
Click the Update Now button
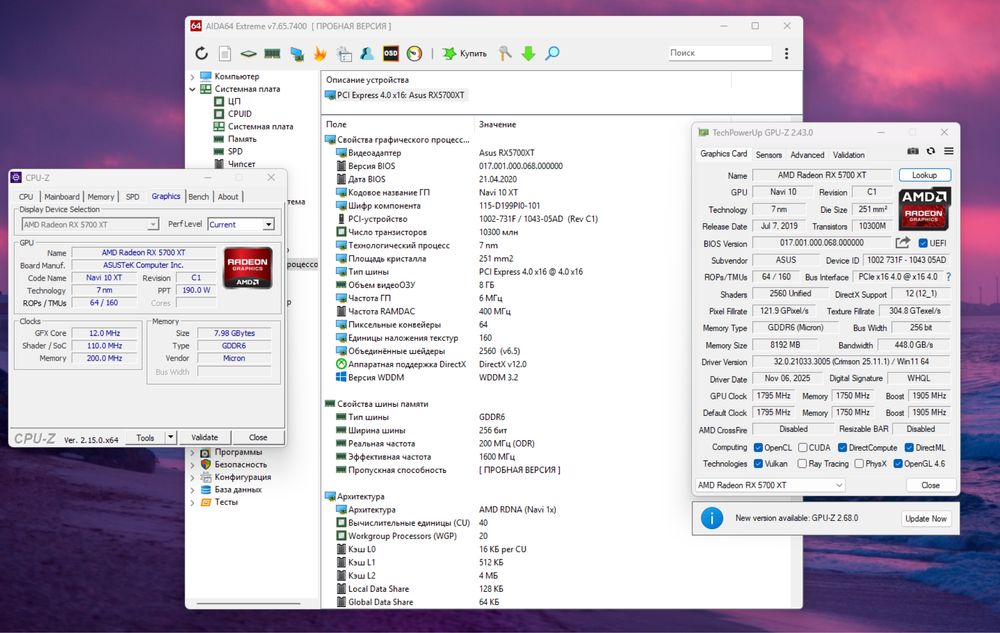click(x=926, y=518)
